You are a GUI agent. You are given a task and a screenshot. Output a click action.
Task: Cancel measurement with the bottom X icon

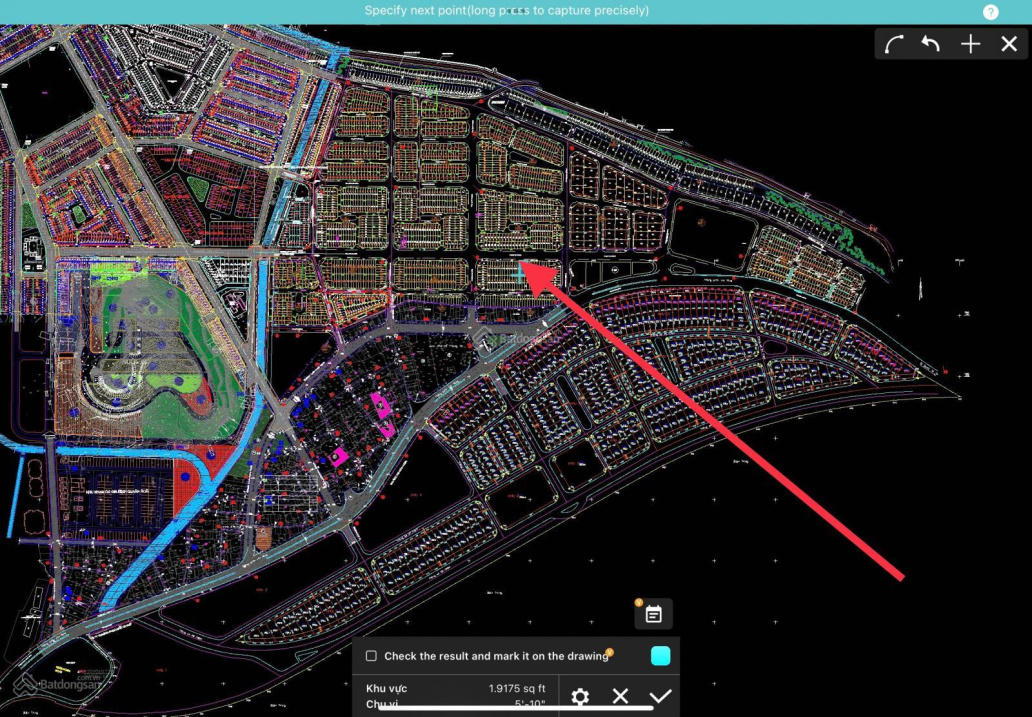pos(620,696)
